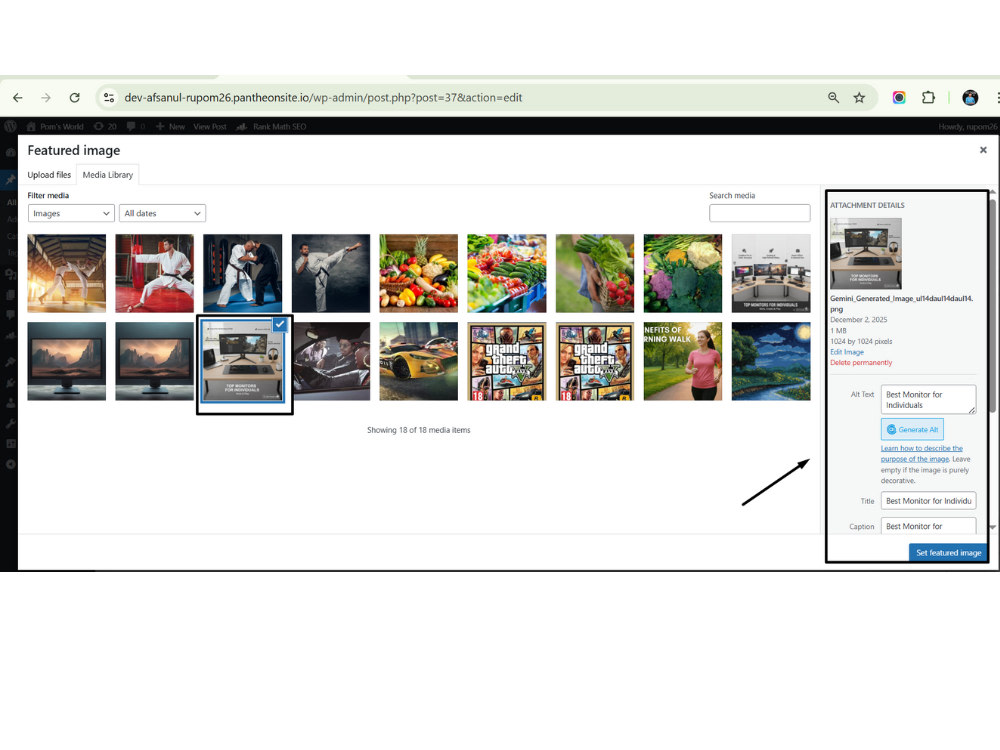
Task: Select the three monitor desks thumbnail
Action: (x=770, y=273)
